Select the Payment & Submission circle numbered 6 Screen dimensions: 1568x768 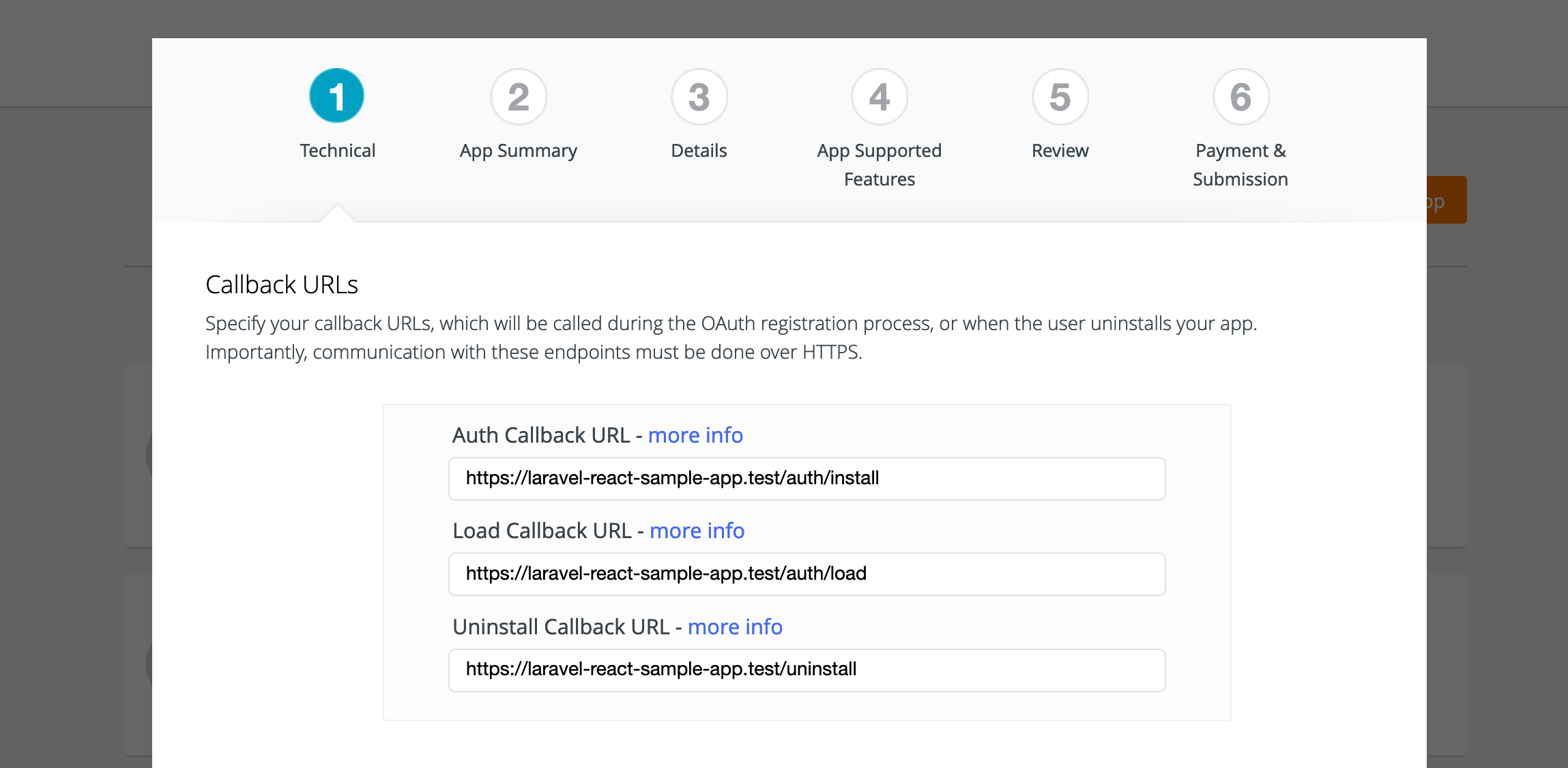click(x=1240, y=98)
